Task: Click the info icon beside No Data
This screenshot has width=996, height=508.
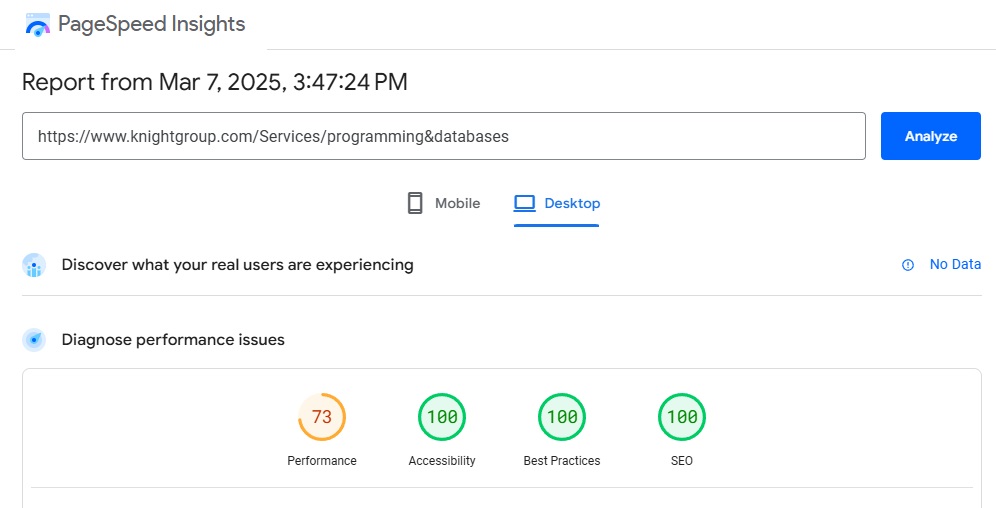Action: [908, 265]
